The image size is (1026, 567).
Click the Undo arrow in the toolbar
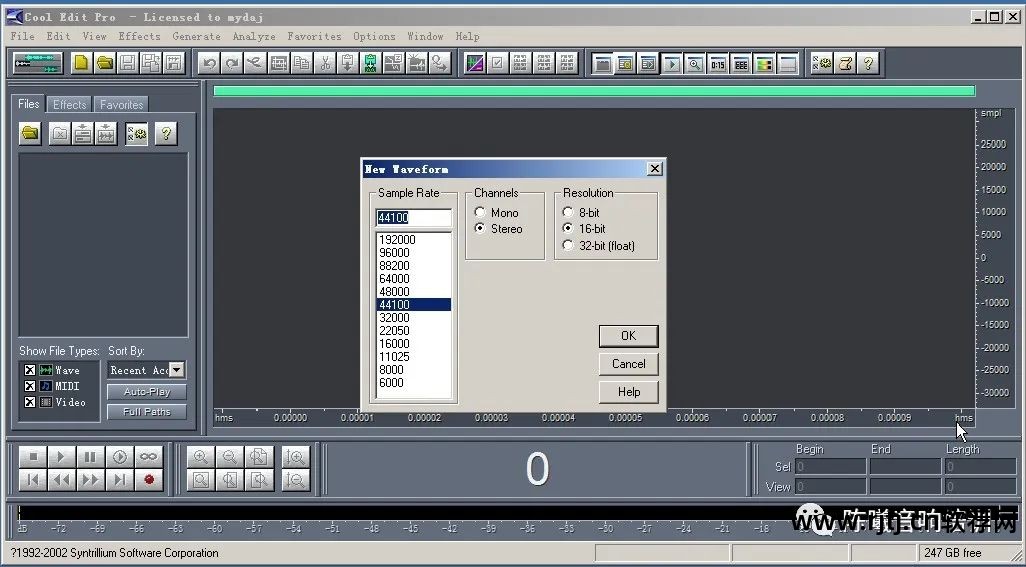209,63
